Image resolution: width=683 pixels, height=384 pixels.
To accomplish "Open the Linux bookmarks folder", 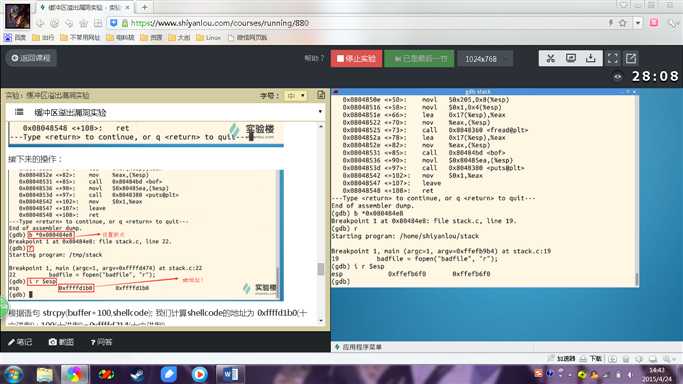I will click(x=208, y=37).
